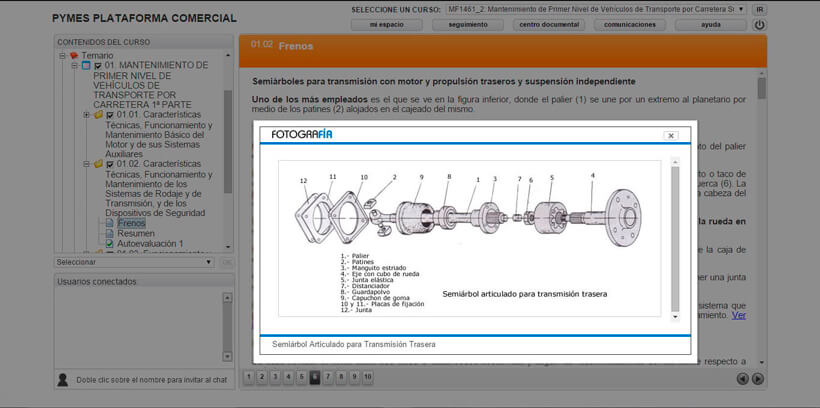Click scroll up arrow in Usuarios conectados
Viewport: 820px width, 408px height.
227,298
